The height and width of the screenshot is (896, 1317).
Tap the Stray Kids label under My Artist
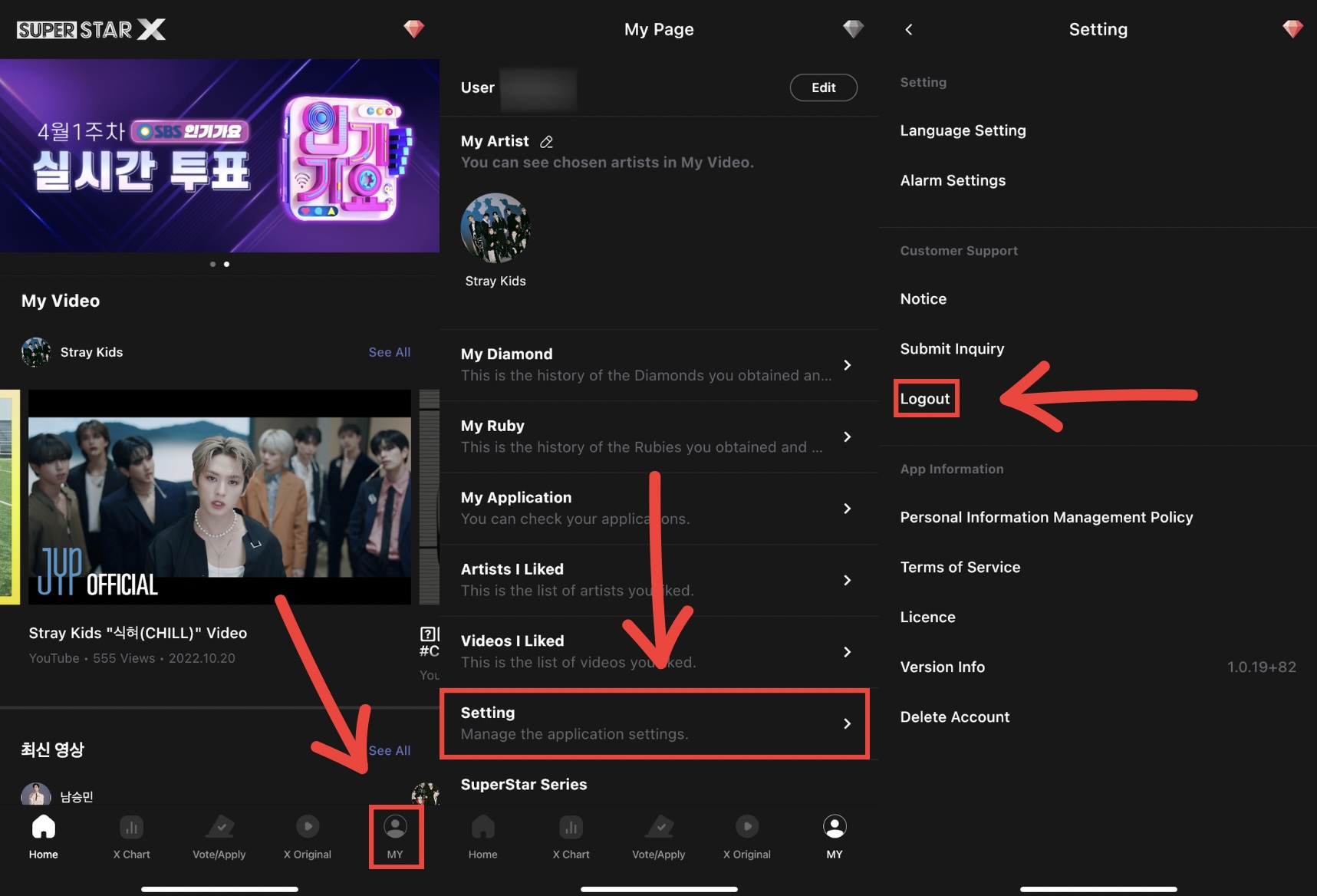pos(496,281)
